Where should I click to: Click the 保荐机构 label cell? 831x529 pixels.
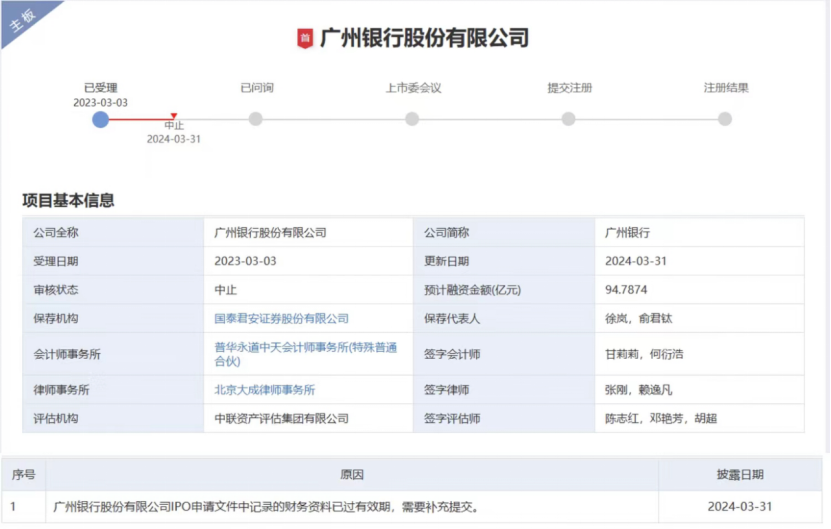113,318
